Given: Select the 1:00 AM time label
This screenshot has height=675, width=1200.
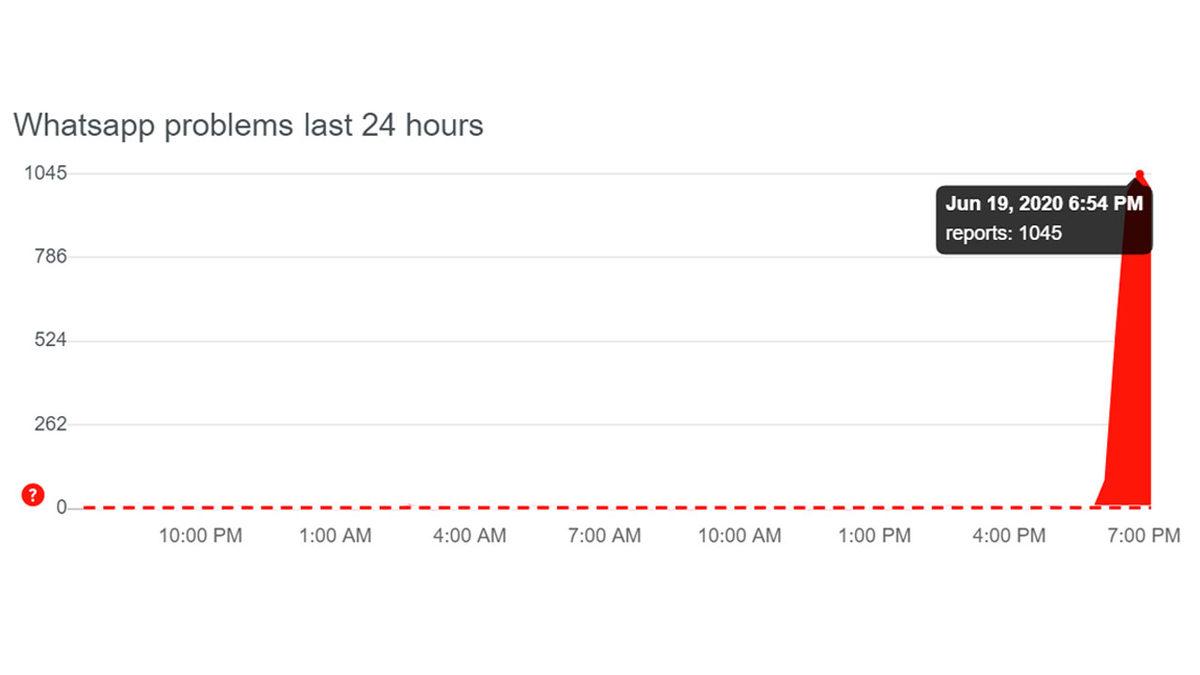Looking at the screenshot, I should pos(335,536).
